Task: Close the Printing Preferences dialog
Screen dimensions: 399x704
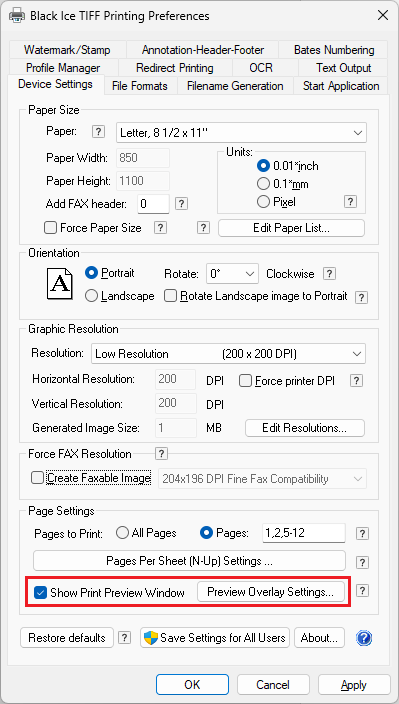Action: pyautogui.click(x=383, y=16)
